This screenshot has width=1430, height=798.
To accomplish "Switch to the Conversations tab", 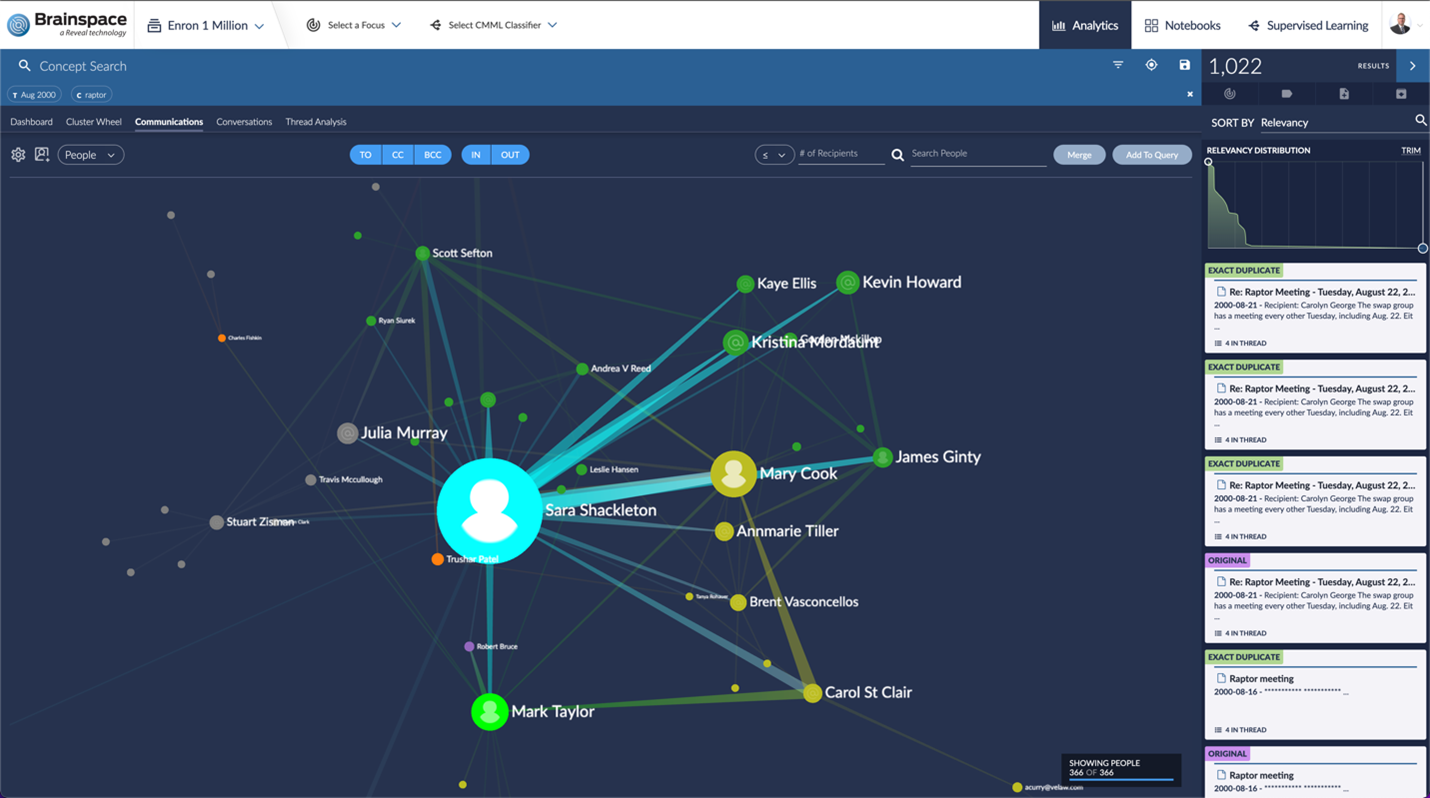I will [244, 122].
